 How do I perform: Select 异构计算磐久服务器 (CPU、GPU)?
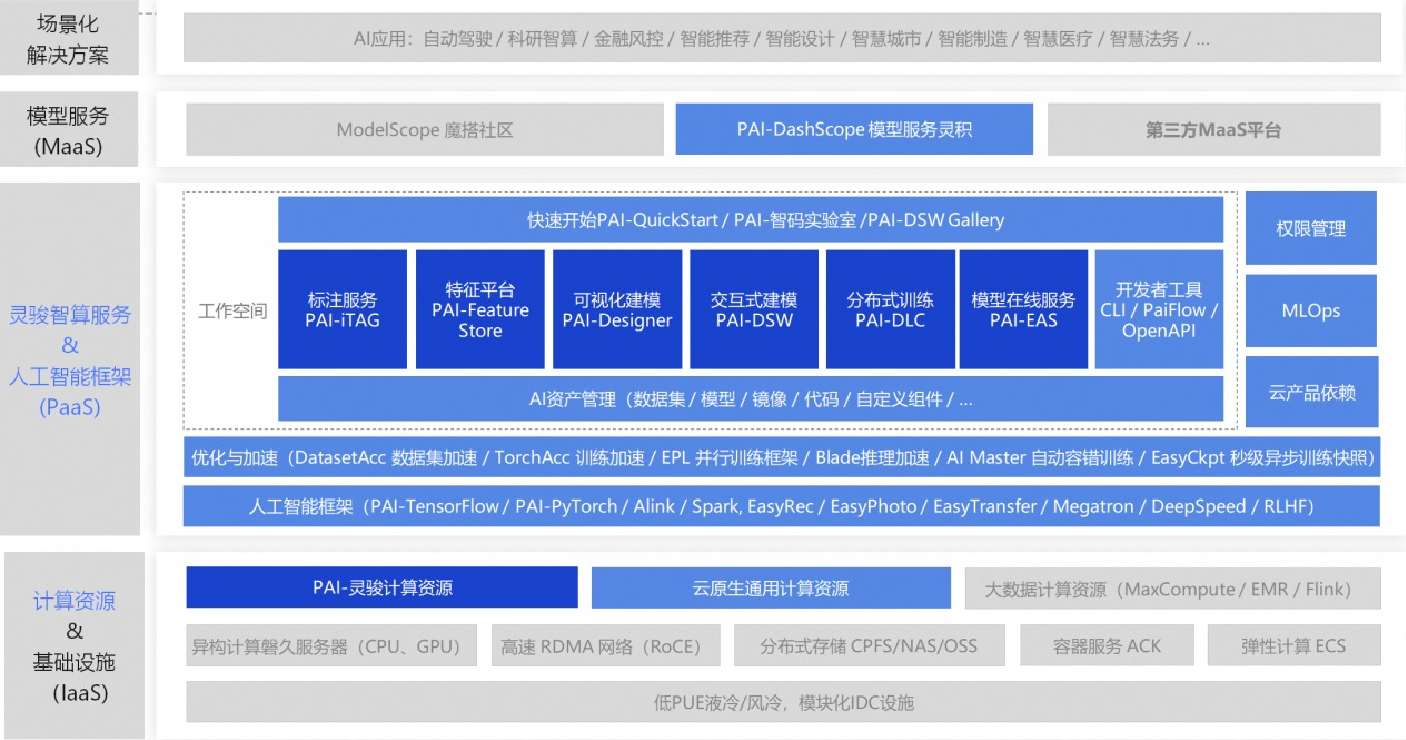pos(332,646)
